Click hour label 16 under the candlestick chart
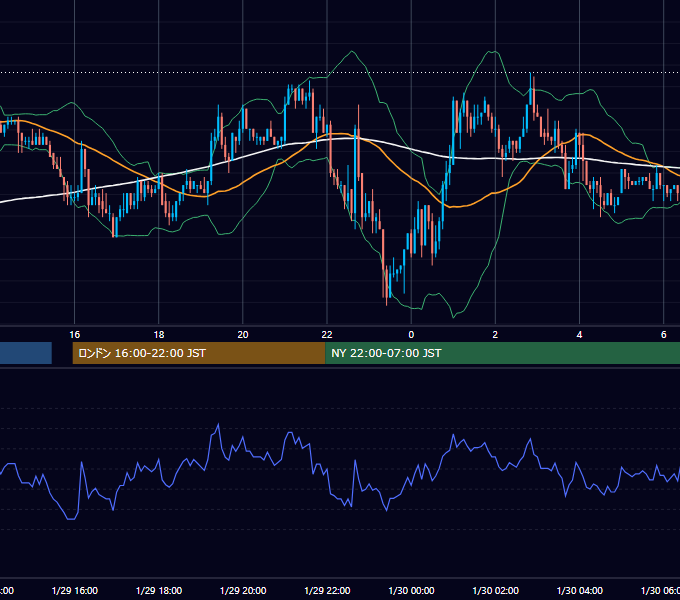The height and width of the screenshot is (600, 680). pos(75,335)
